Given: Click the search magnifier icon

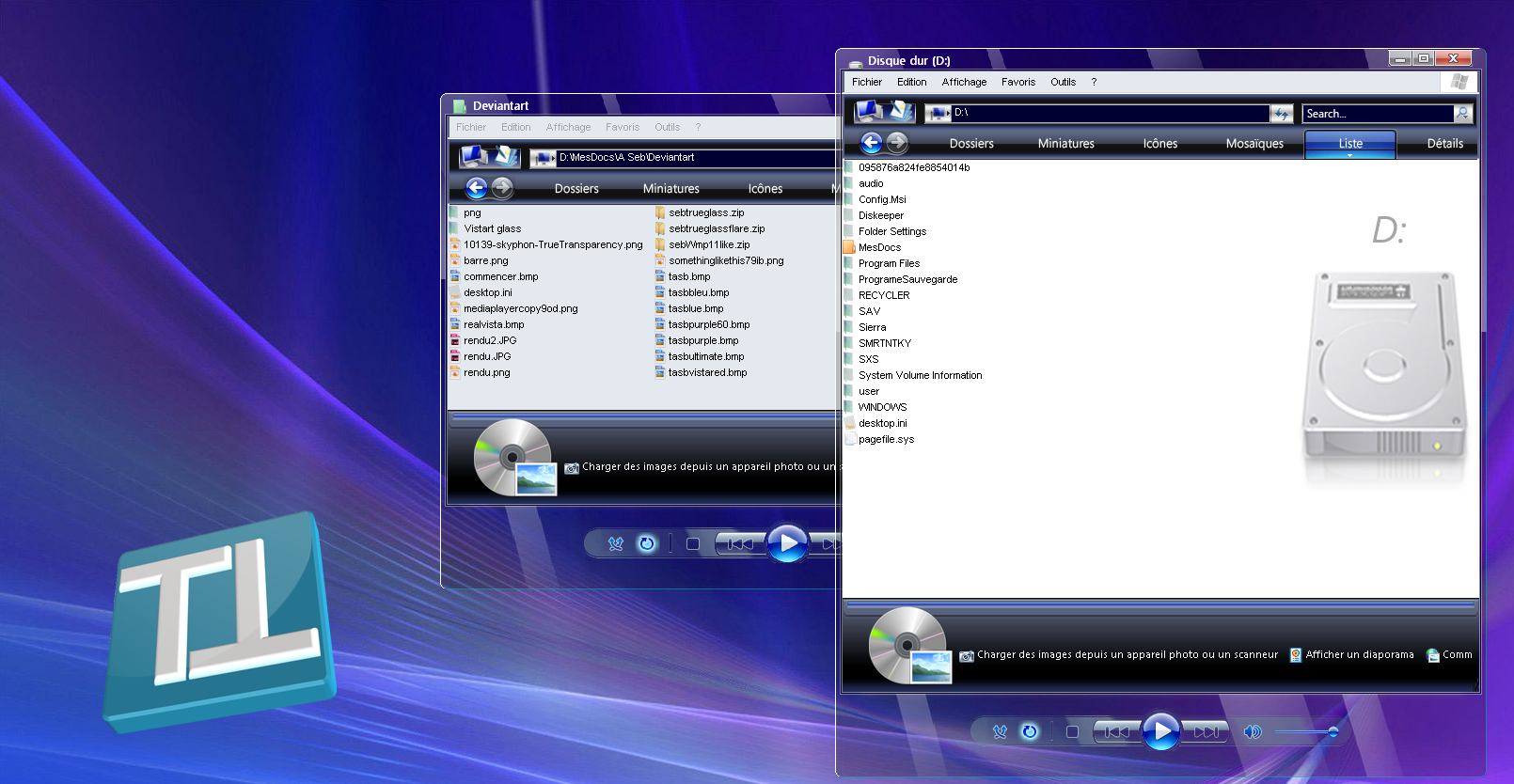Looking at the screenshot, I should point(1462,114).
